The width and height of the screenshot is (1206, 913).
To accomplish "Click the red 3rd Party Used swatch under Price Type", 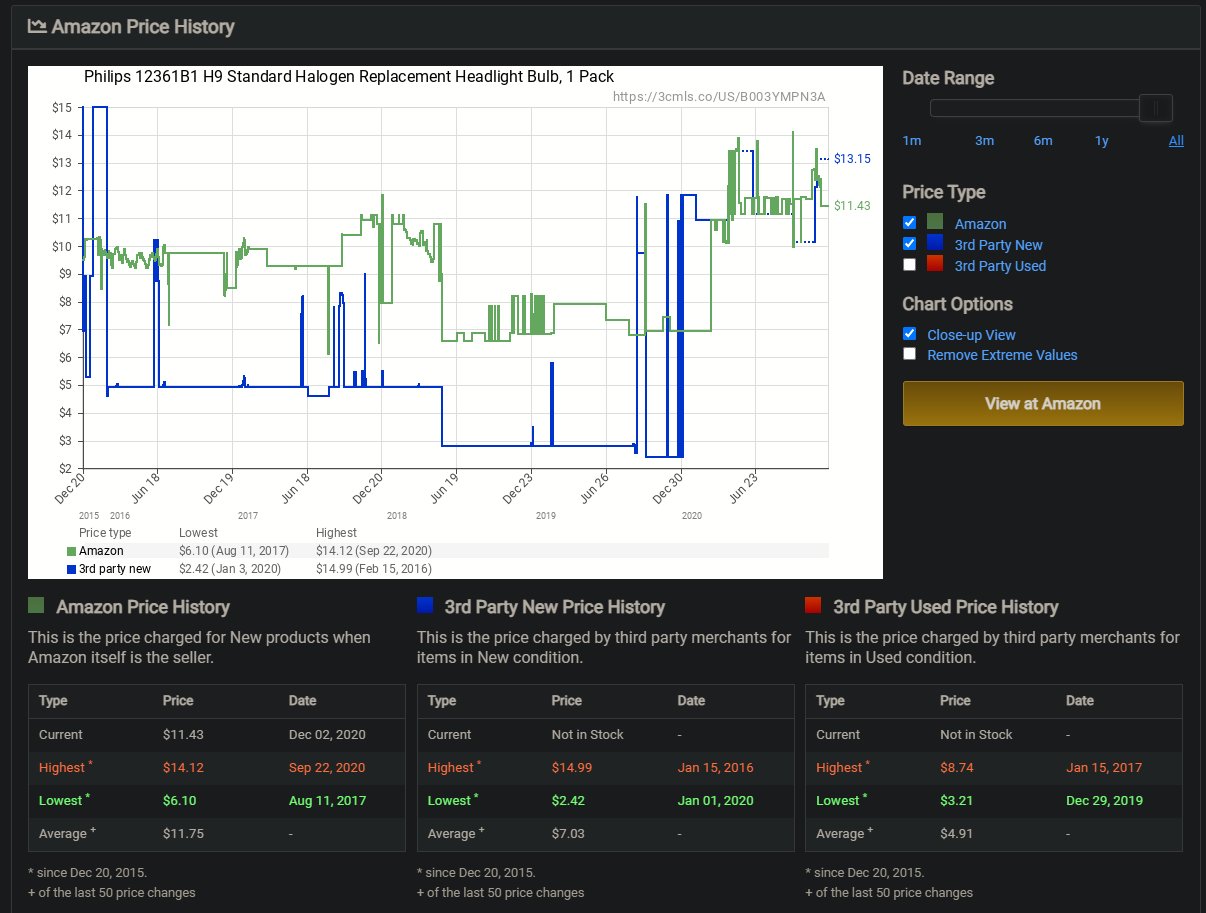I will tap(935, 265).
